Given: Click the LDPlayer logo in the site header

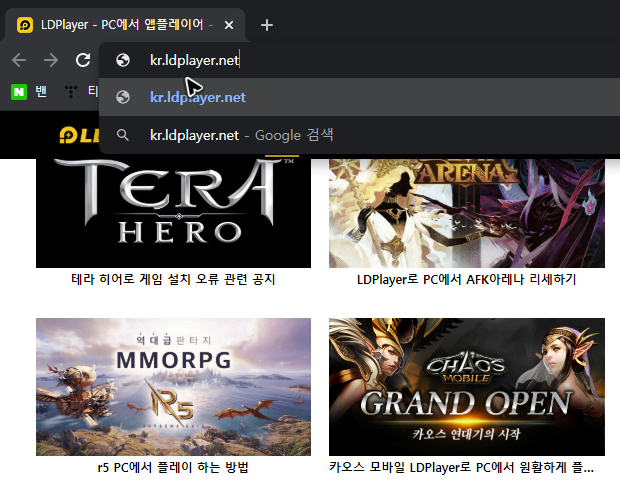Looking at the screenshot, I should coord(79,135).
